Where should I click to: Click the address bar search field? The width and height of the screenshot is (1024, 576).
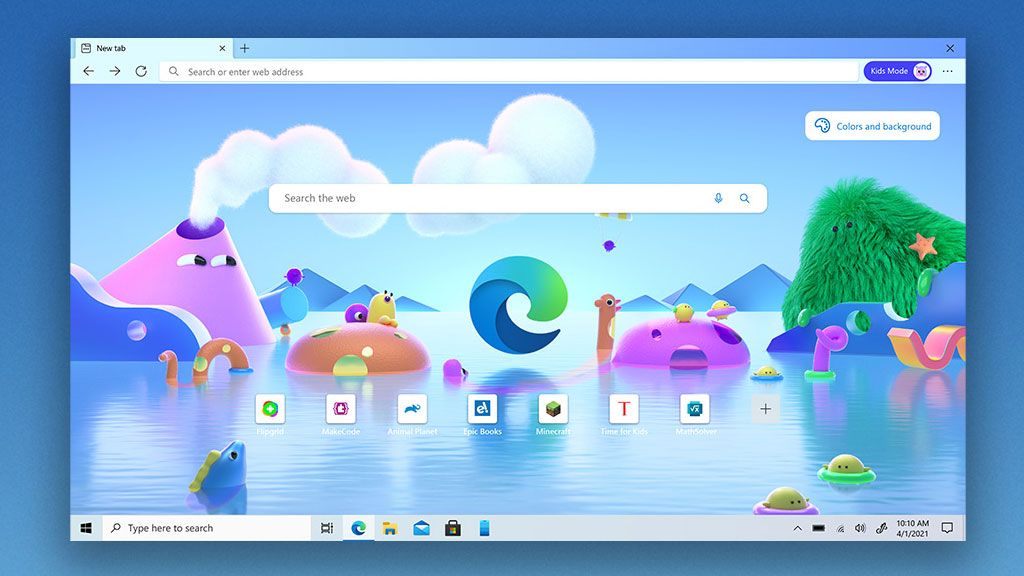[x=509, y=71]
